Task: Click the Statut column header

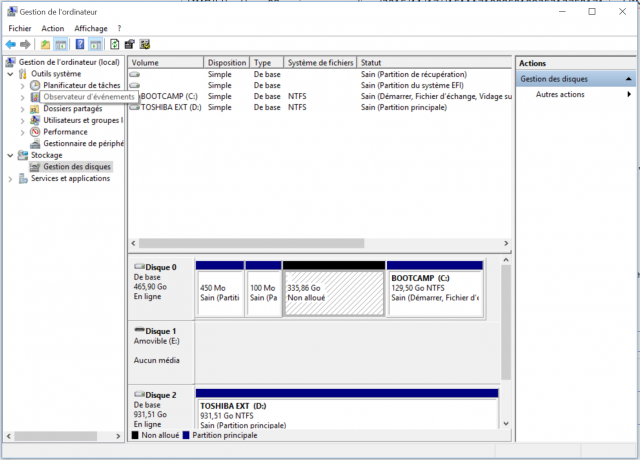Action: click(x=371, y=63)
